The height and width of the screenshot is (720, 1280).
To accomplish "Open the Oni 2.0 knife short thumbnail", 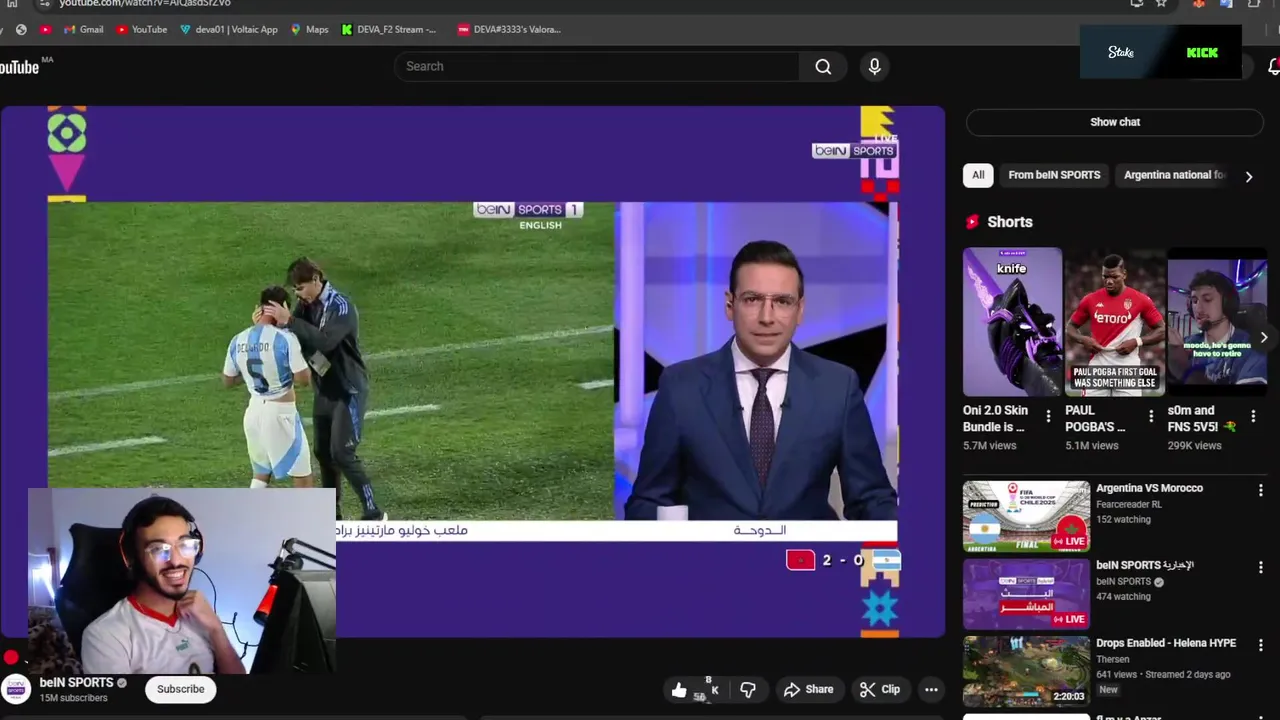I will pyautogui.click(x=1012, y=322).
